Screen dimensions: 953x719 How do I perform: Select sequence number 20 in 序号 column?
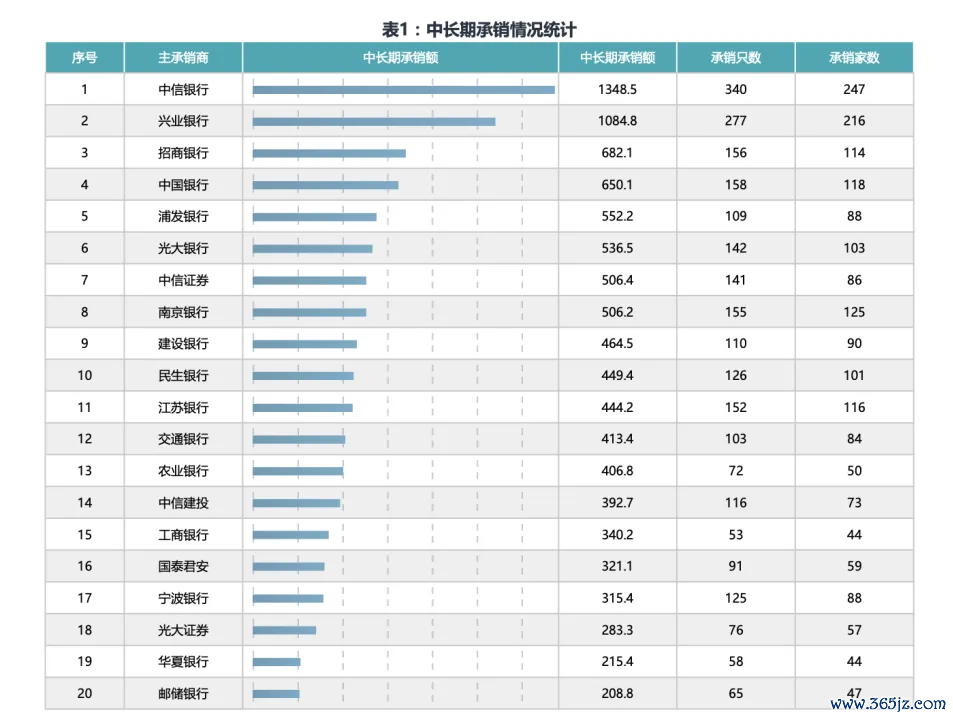84,693
